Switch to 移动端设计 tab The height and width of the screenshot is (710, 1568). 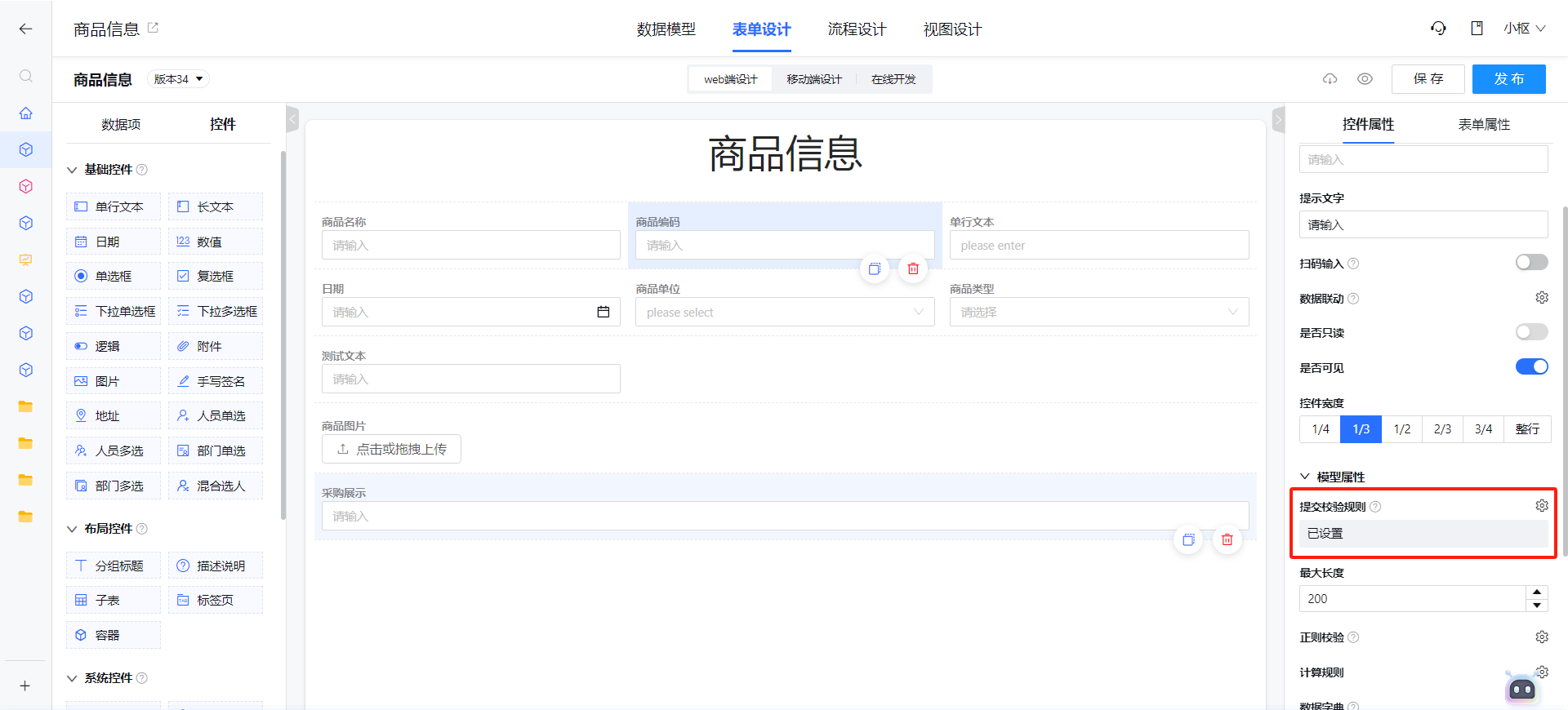(x=814, y=79)
